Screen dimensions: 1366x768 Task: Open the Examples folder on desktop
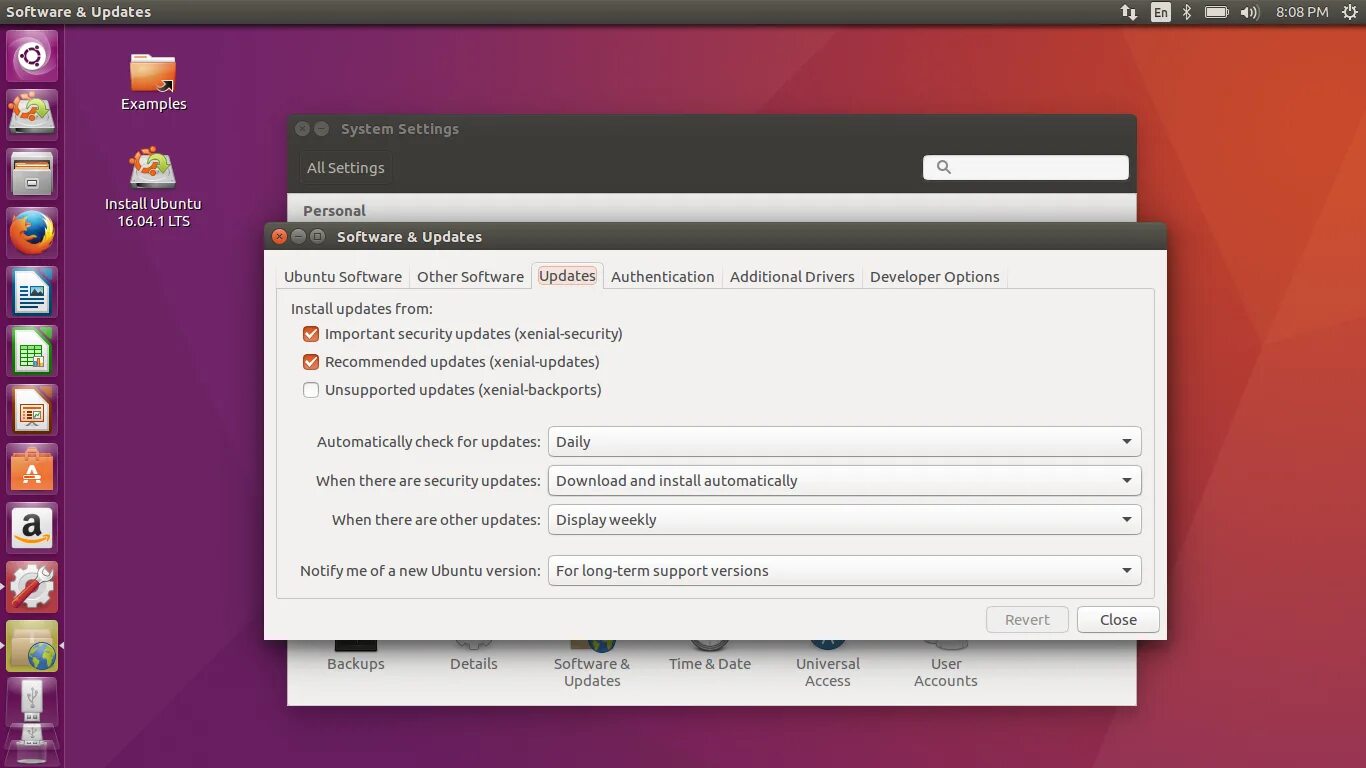point(153,81)
